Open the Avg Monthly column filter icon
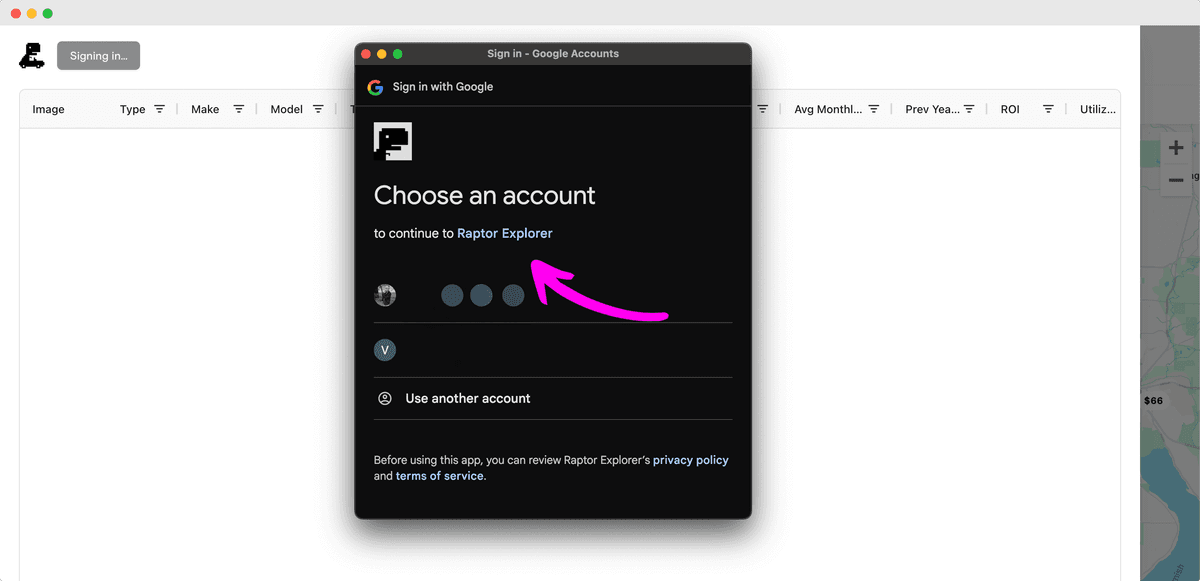The image size is (1200, 581). (873, 109)
